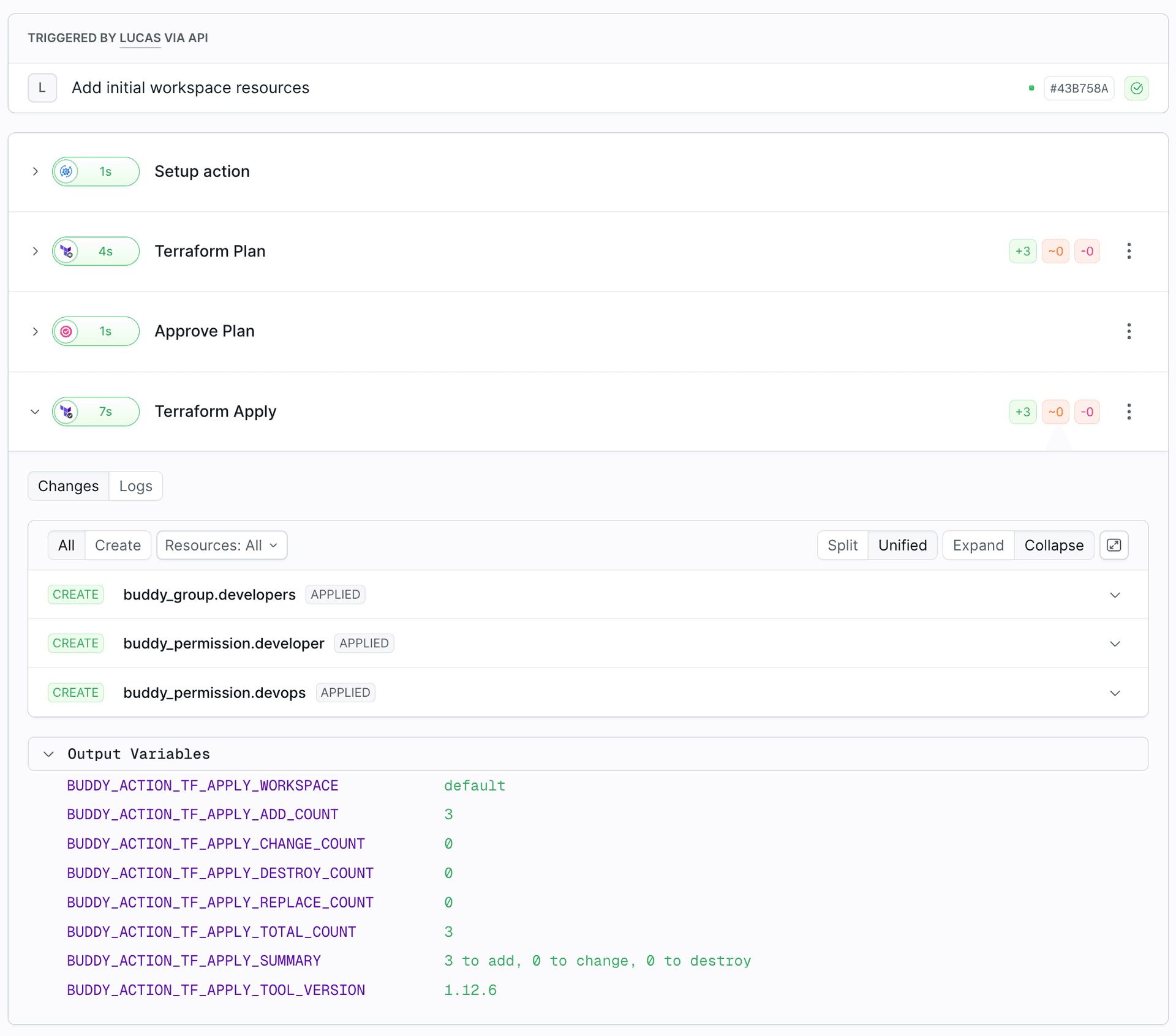Click the L user avatar
The height and width of the screenshot is (1036, 1176).
coord(42,88)
